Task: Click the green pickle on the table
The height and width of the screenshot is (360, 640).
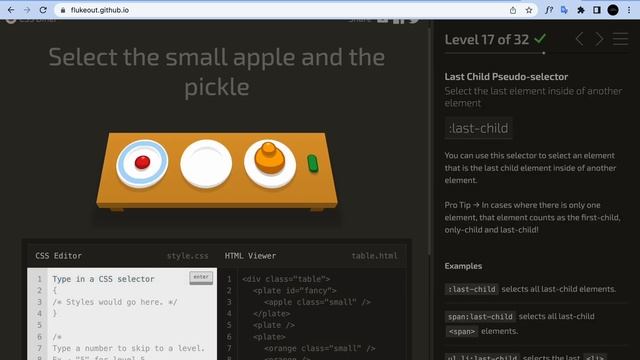Action: pos(313,163)
